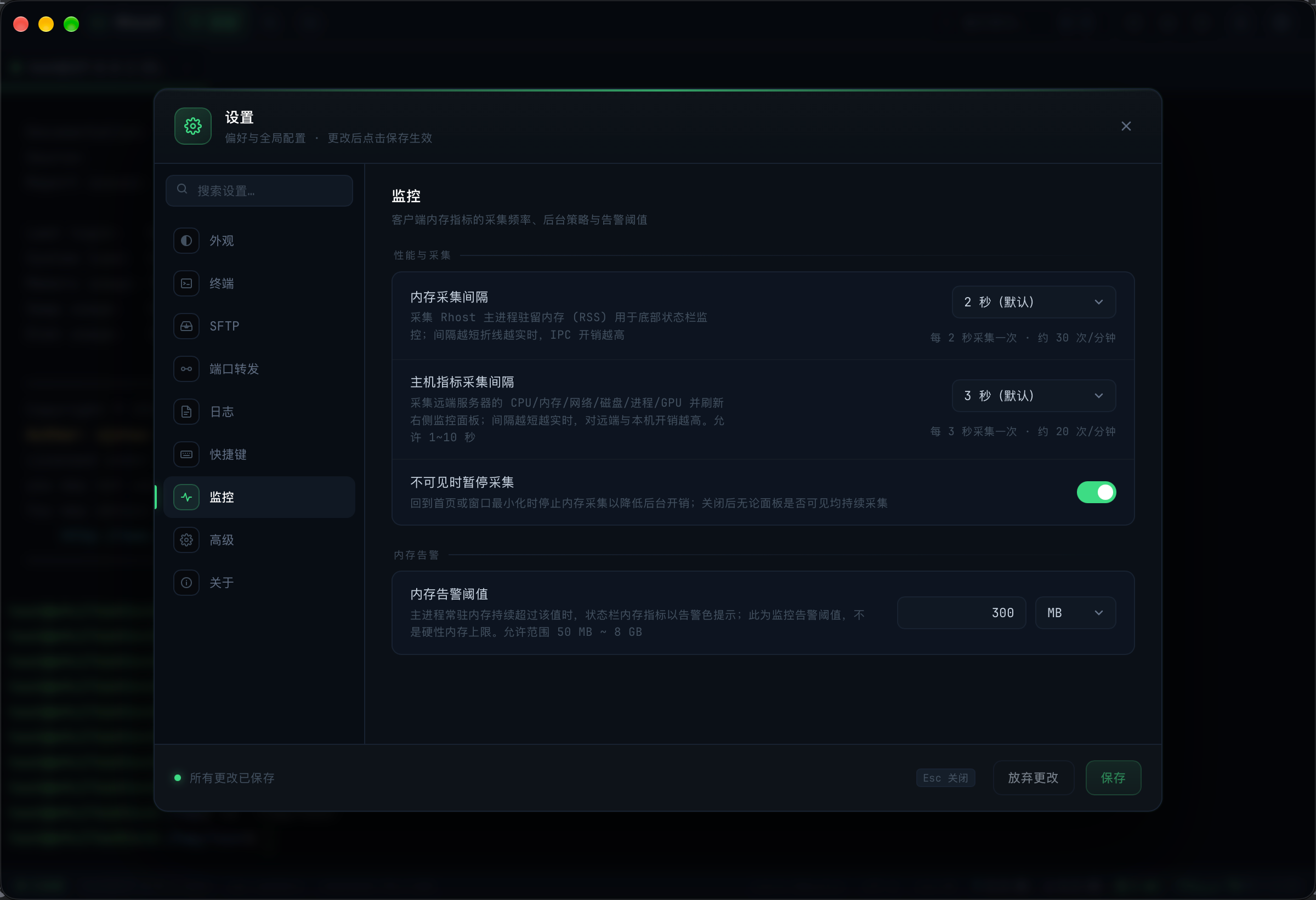Switch to SFTP settings section
This screenshot has width=1316, height=900.
tap(259, 326)
